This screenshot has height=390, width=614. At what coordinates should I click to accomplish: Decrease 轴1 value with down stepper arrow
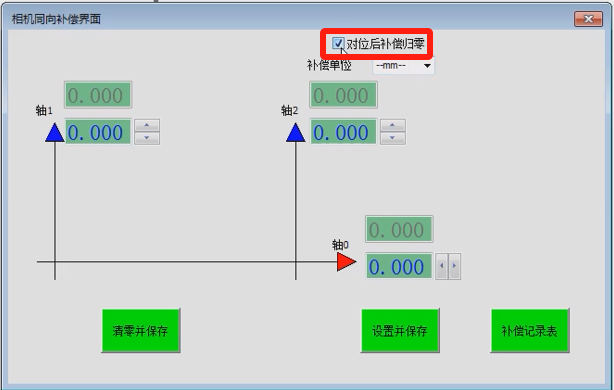click(147, 138)
